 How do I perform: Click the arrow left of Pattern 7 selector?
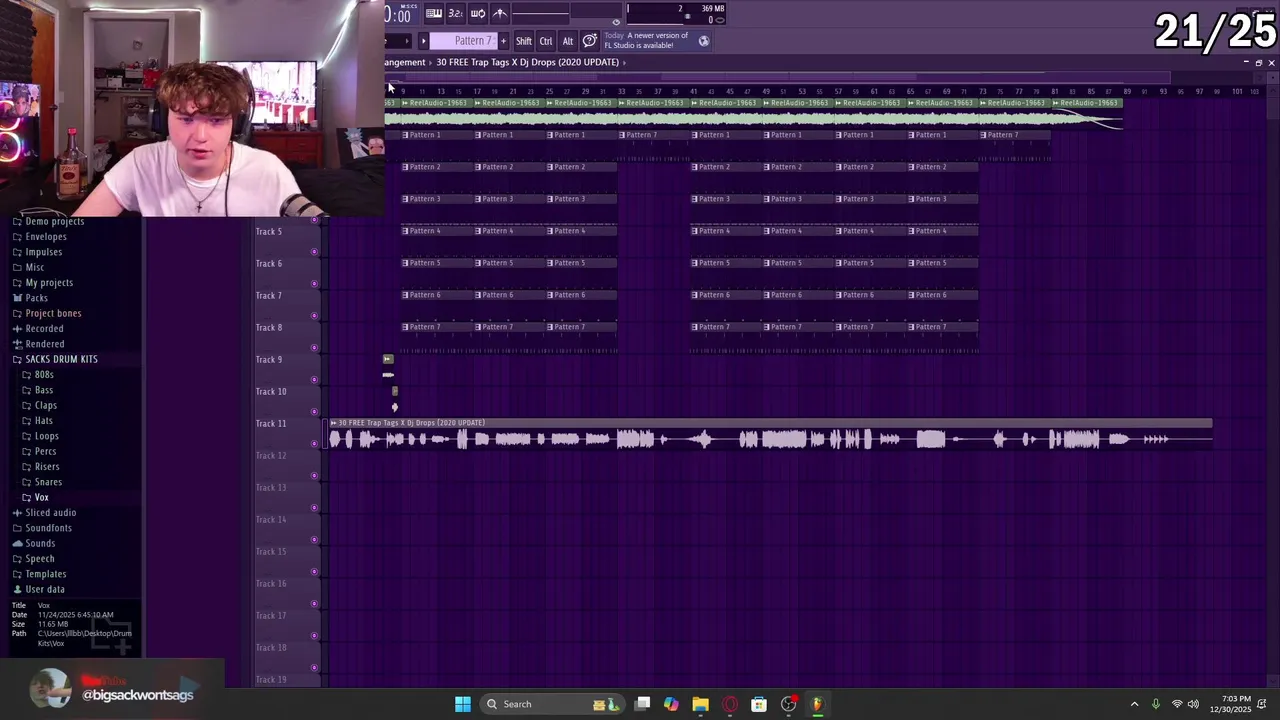coord(423,41)
